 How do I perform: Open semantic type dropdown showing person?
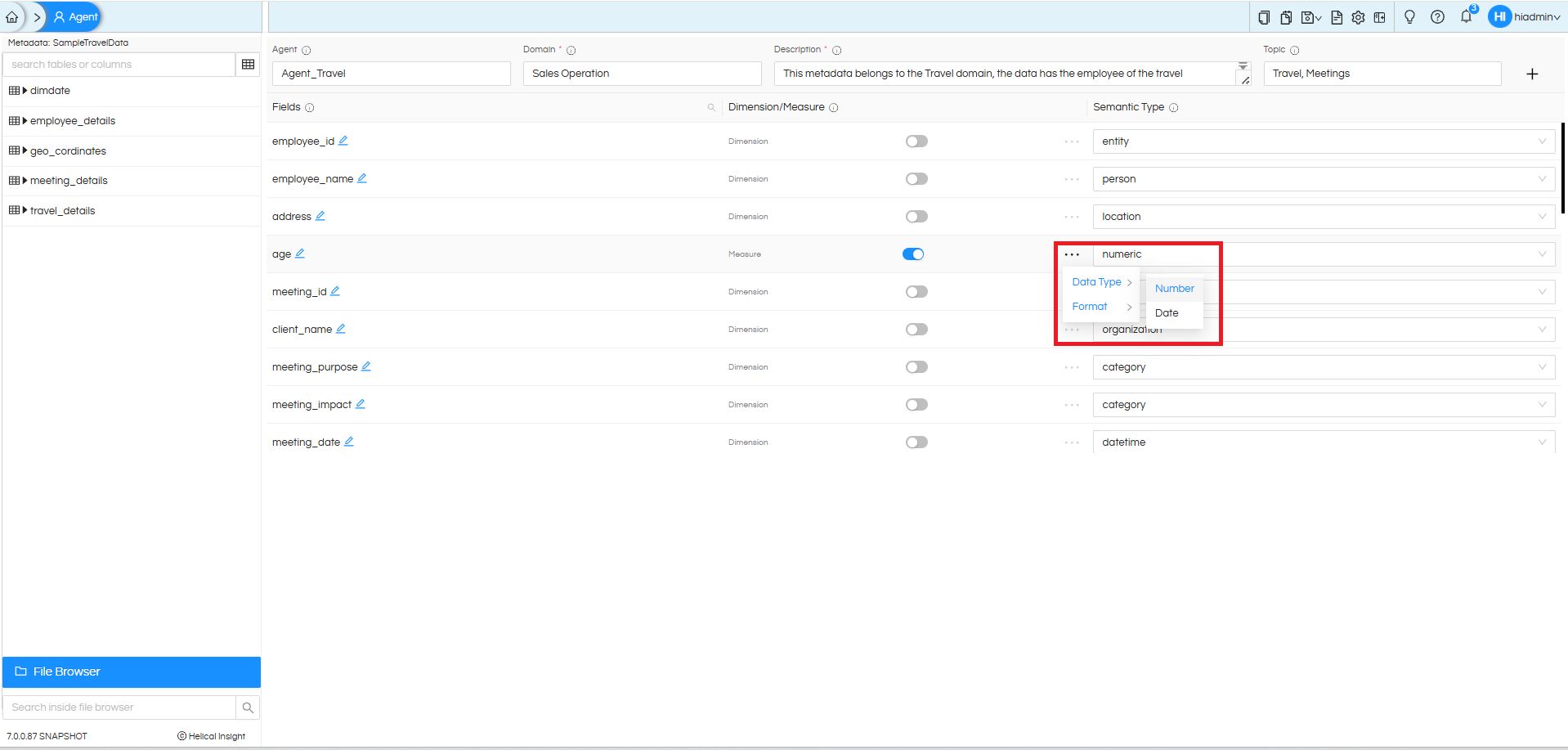(x=1324, y=179)
